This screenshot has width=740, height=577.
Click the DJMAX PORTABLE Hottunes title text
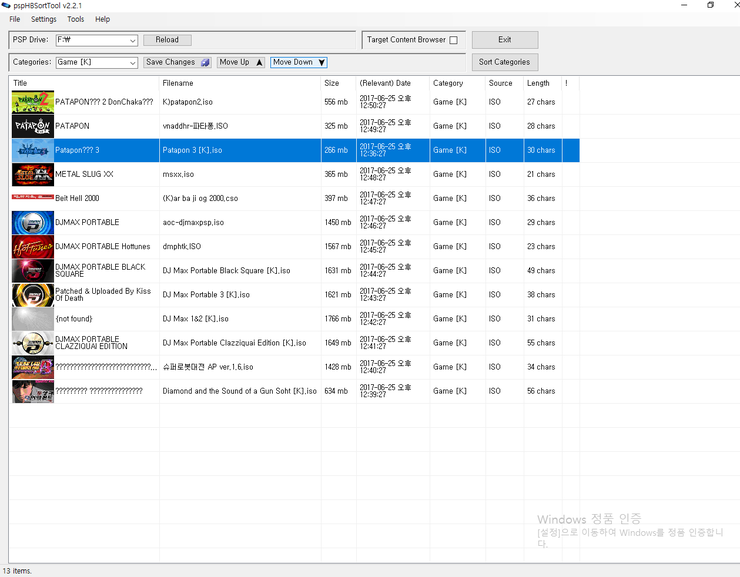pyautogui.click(x=103, y=246)
